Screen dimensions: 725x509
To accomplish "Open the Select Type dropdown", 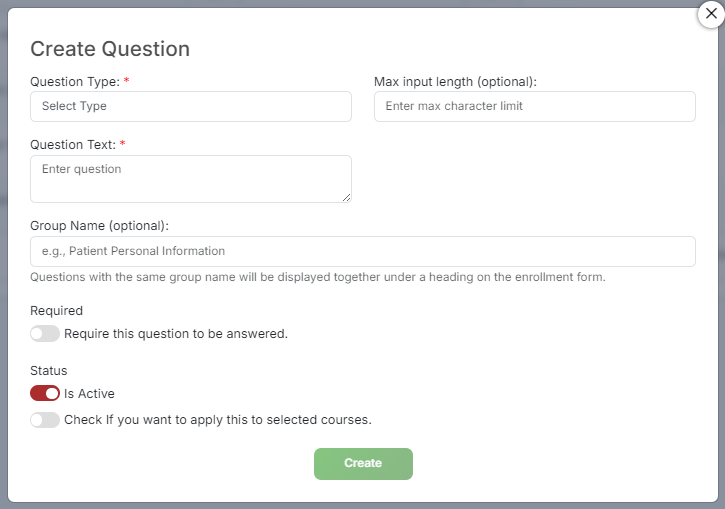I will tap(190, 106).
